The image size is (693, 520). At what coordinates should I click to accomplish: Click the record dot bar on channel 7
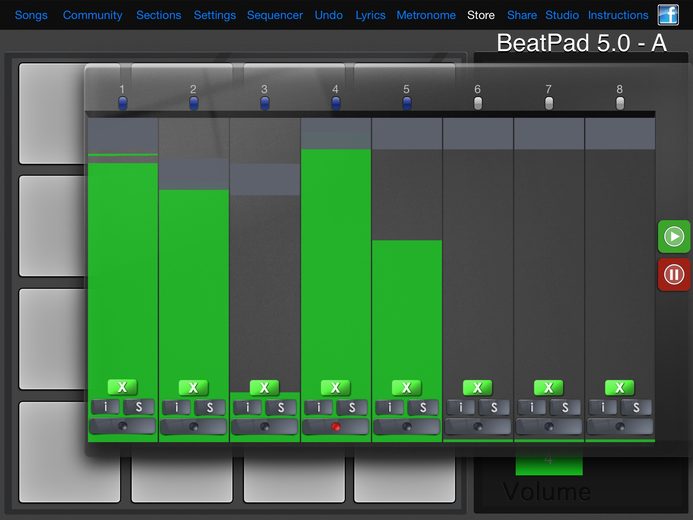pyautogui.click(x=548, y=426)
